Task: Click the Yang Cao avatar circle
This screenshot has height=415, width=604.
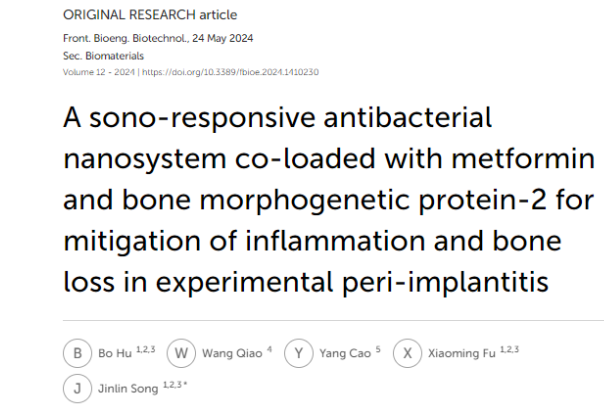Action: click(299, 353)
